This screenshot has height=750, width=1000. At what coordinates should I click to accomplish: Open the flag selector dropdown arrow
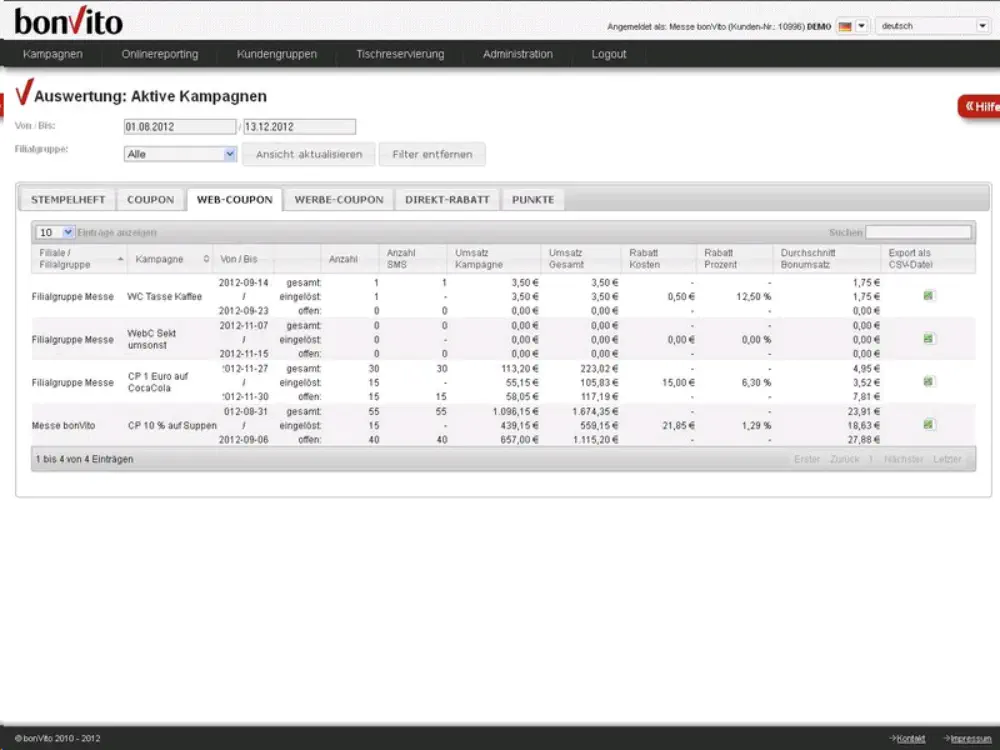tap(861, 26)
